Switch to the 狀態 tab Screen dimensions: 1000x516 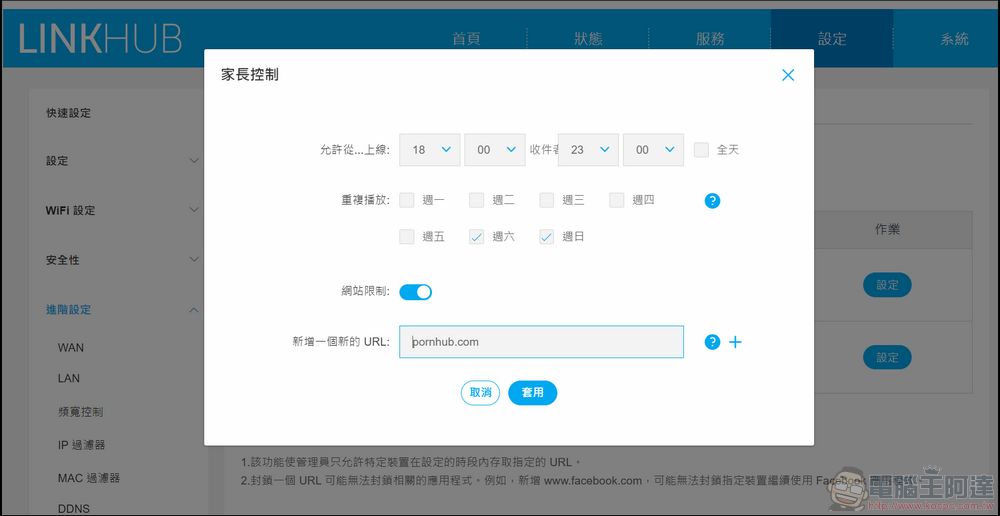[588, 39]
